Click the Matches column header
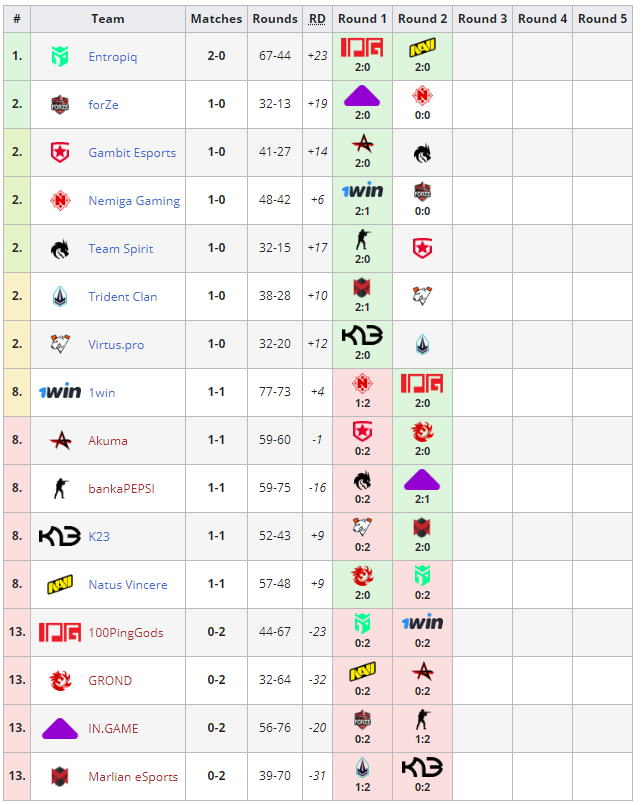This screenshot has height=805, width=642. pyautogui.click(x=216, y=18)
